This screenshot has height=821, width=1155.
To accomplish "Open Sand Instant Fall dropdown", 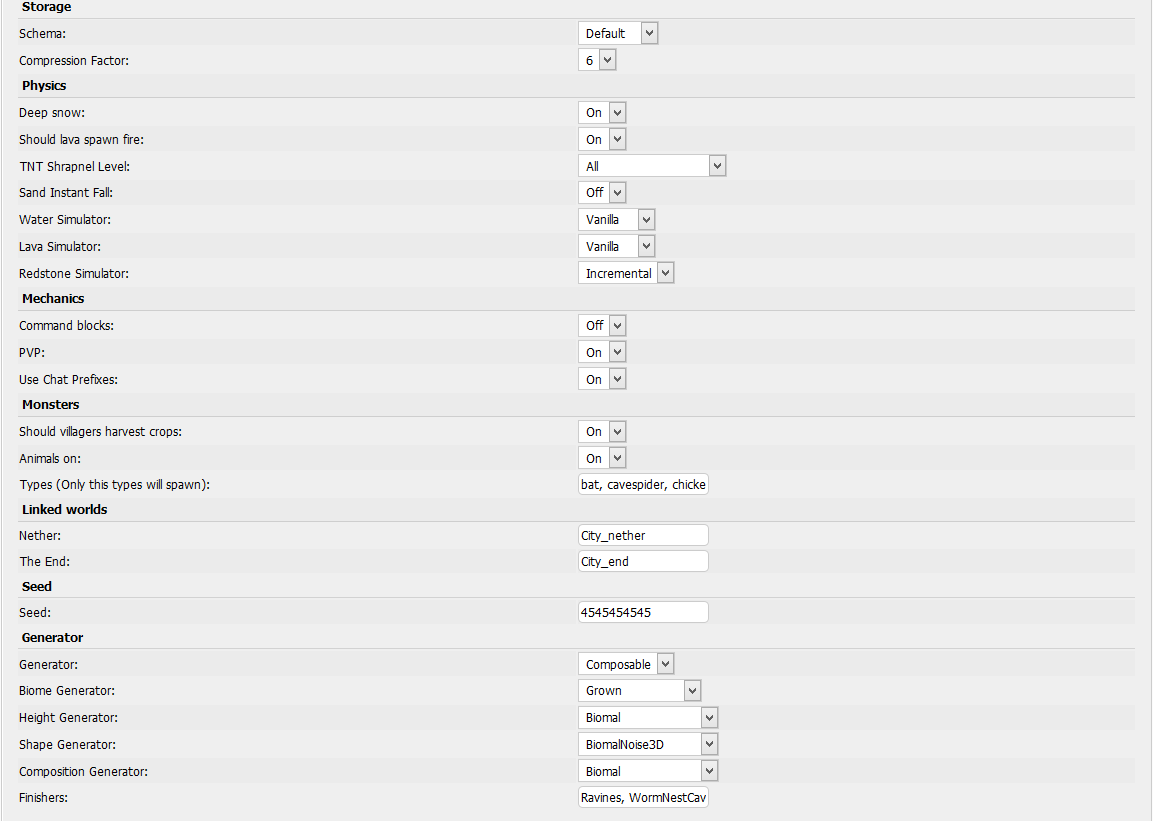I will (602, 192).
